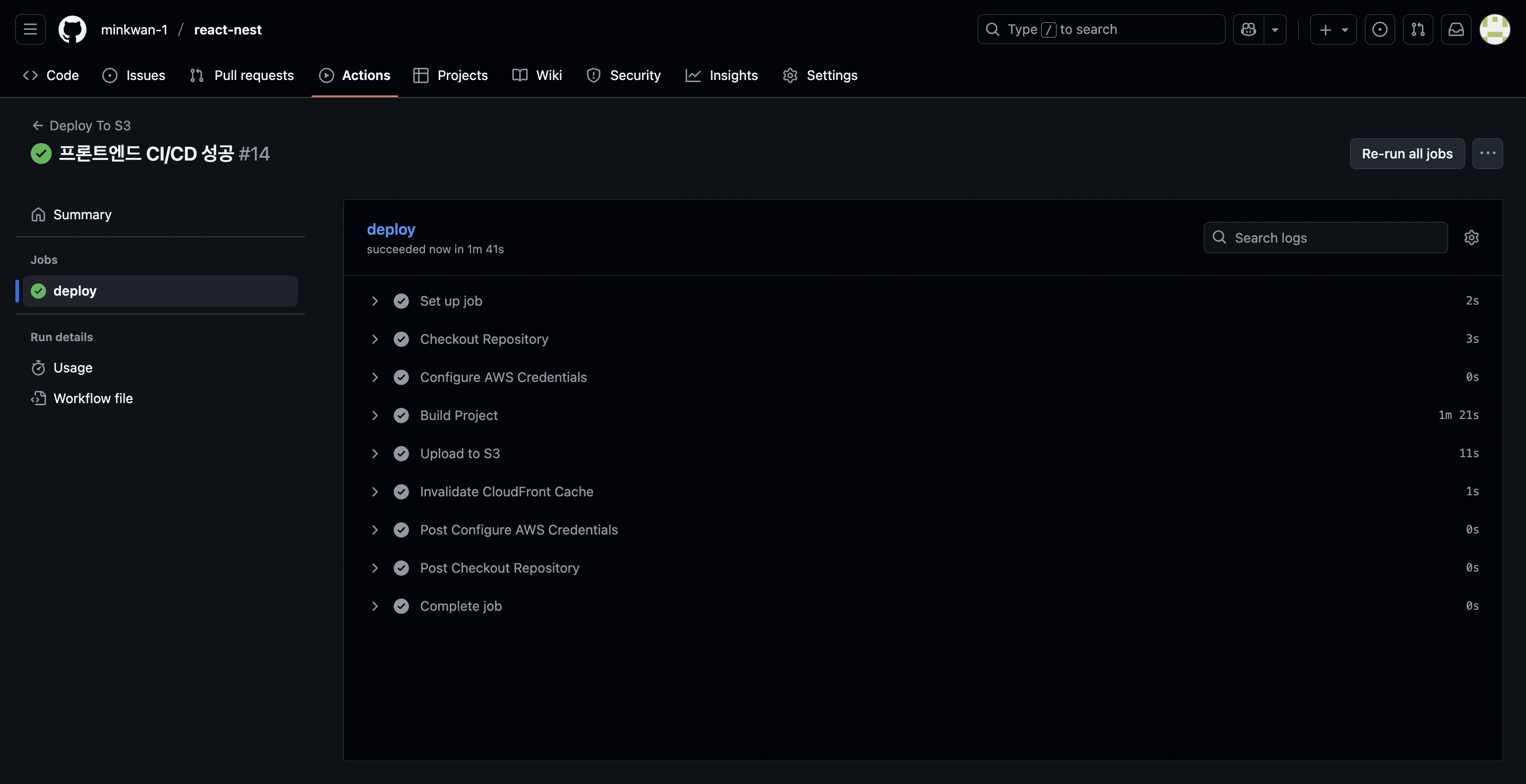Image resolution: width=1526 pixels, height=784 pixels.
Task: Open the three-dots run options menu
Action: point(1487,154)
